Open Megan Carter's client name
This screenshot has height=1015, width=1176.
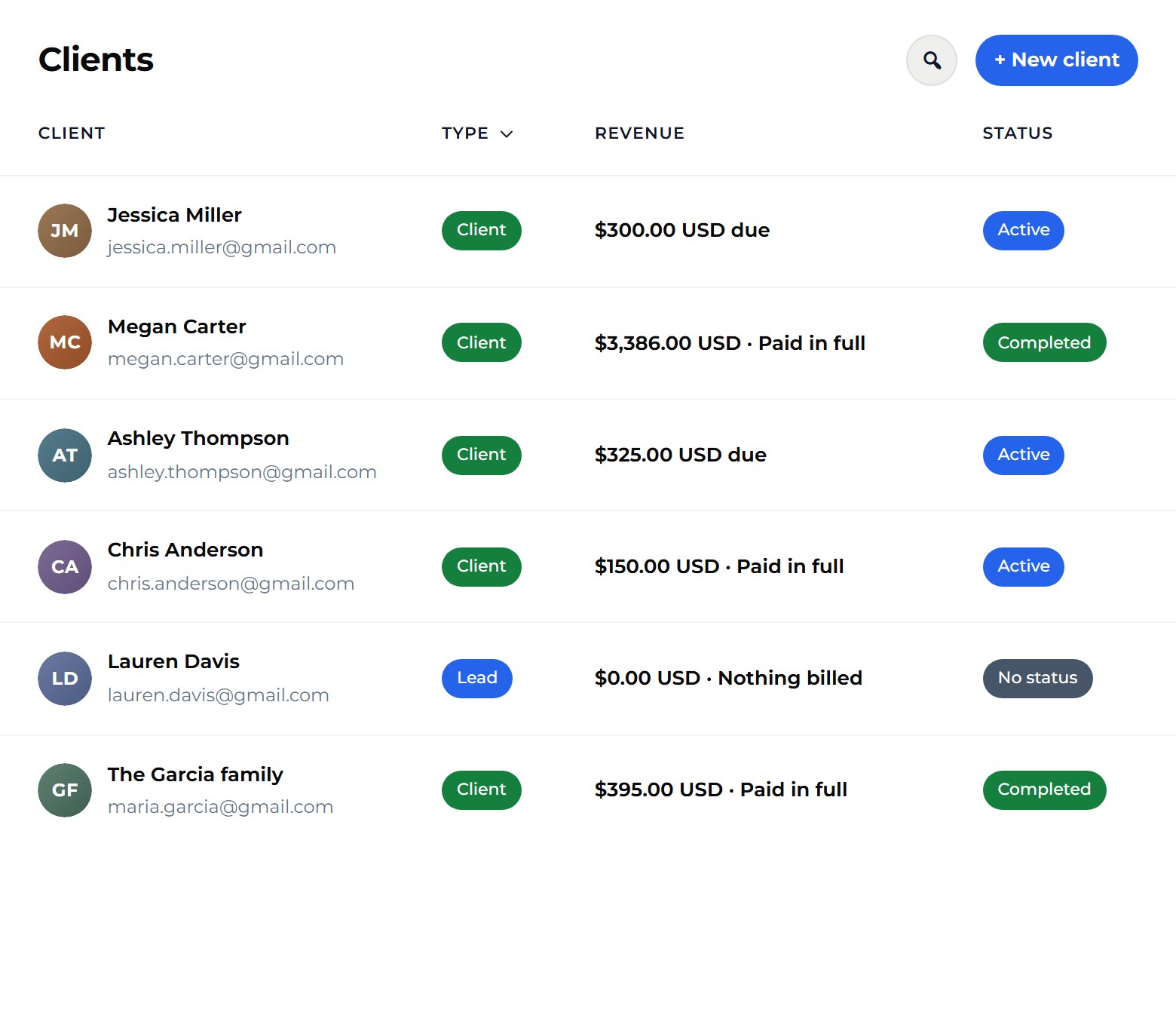(x=177, y=327)
